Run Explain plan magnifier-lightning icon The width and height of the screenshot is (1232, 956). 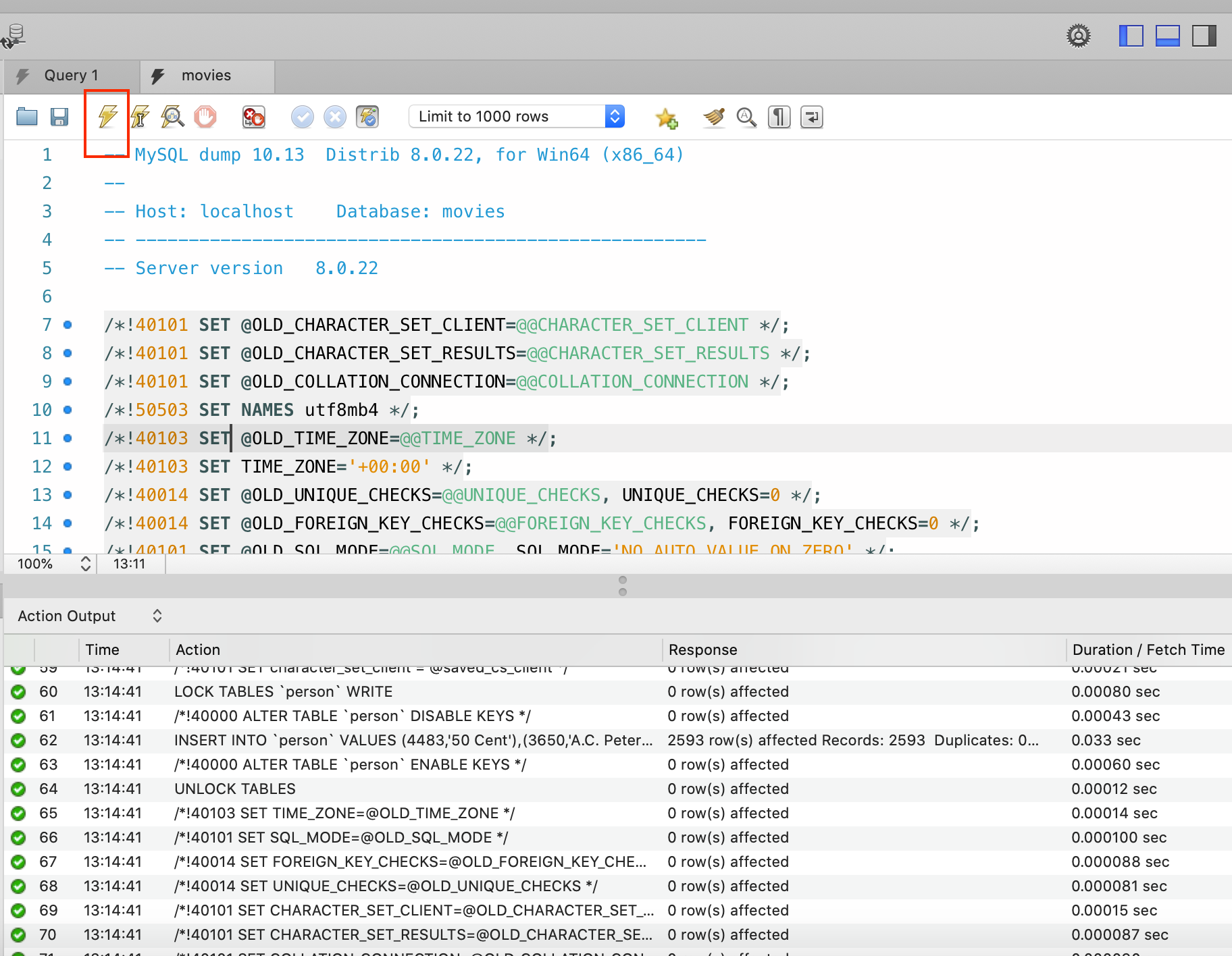tap(173, 117)
